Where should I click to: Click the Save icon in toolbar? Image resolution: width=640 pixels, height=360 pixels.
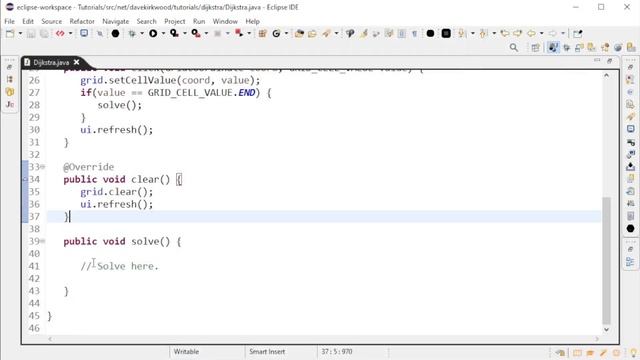point(31,33)
